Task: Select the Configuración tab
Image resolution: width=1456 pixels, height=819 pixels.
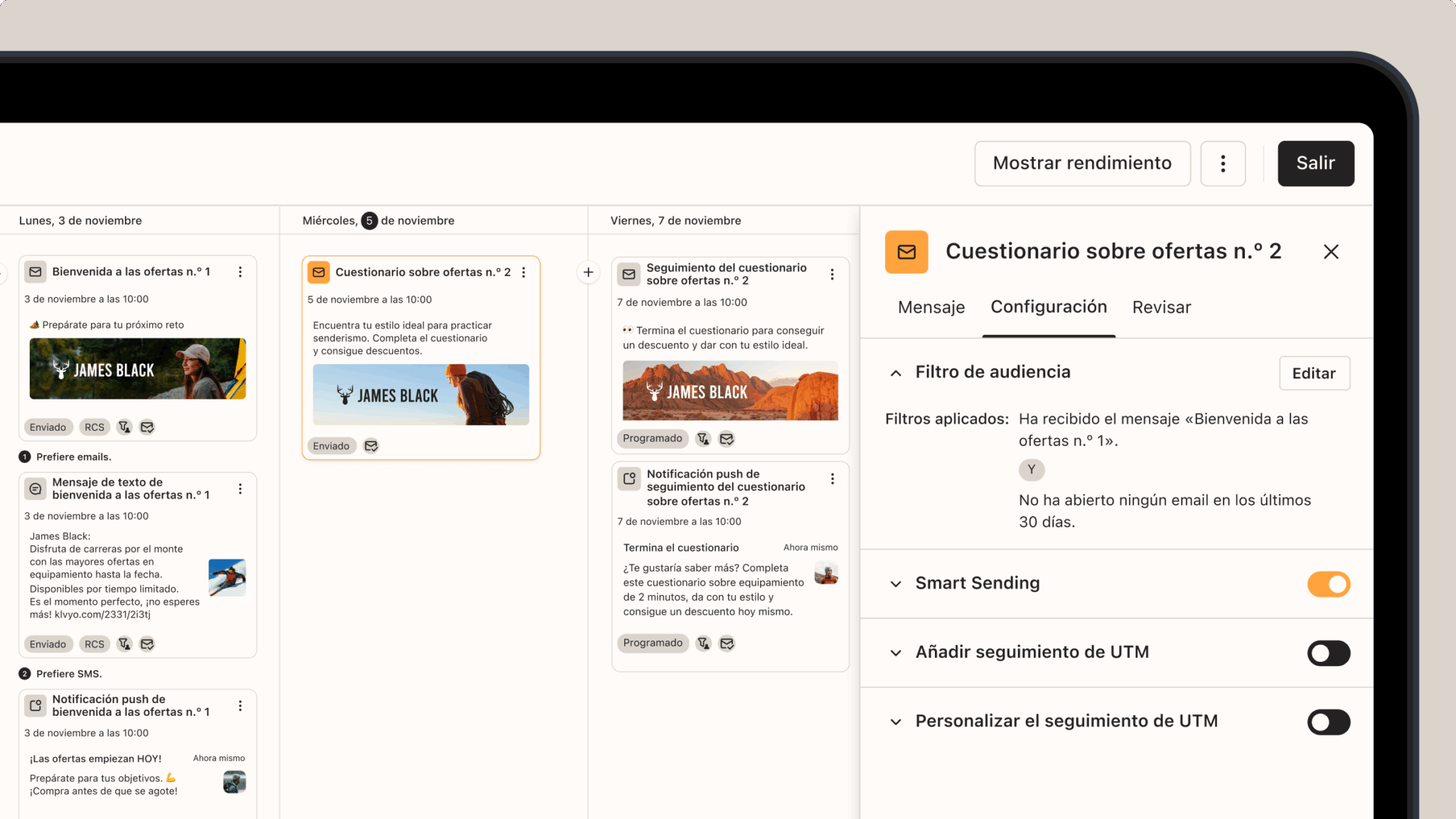Action: 1049,307
